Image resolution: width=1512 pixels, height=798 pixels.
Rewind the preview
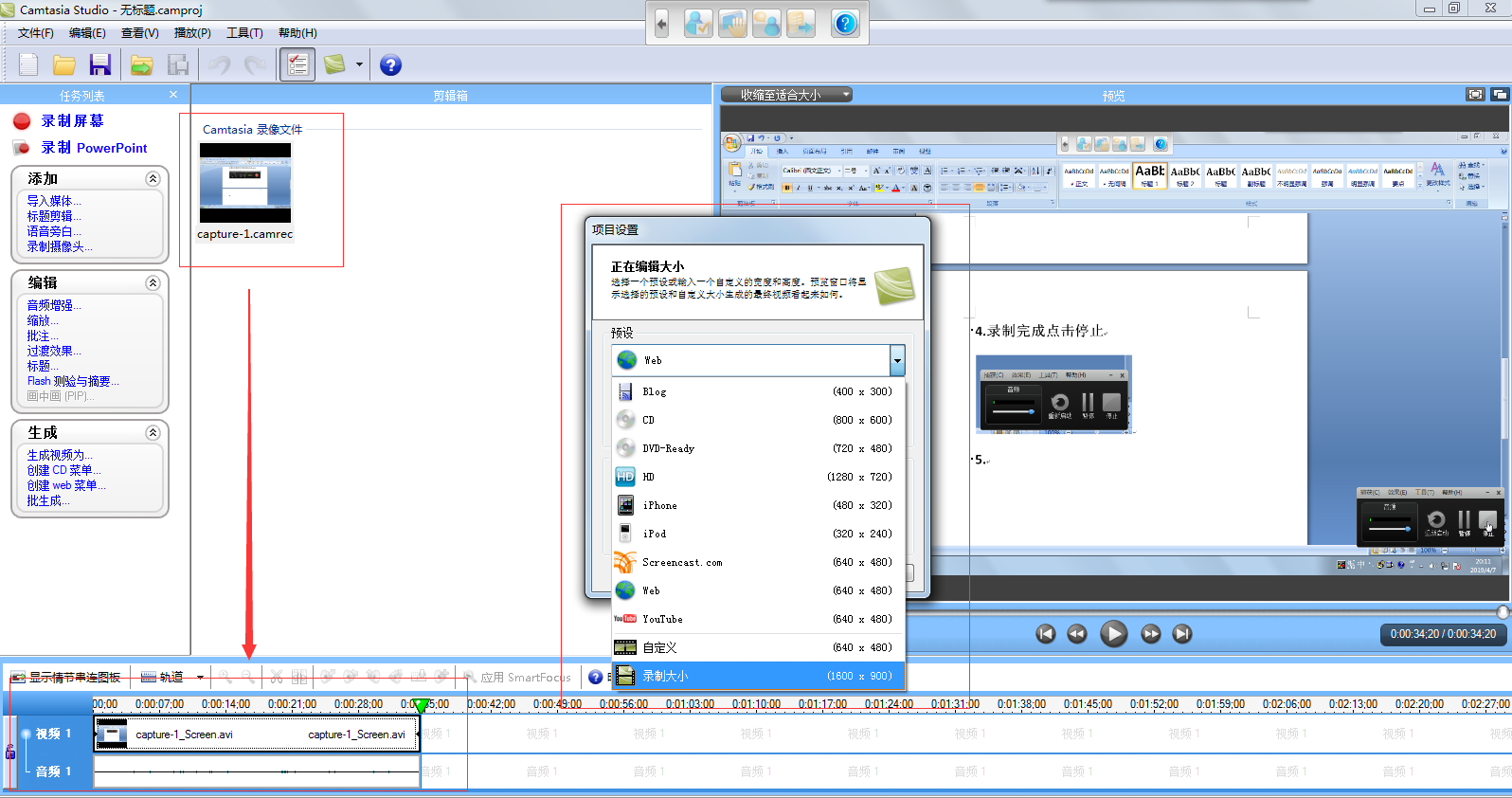tap(1077, 634)
